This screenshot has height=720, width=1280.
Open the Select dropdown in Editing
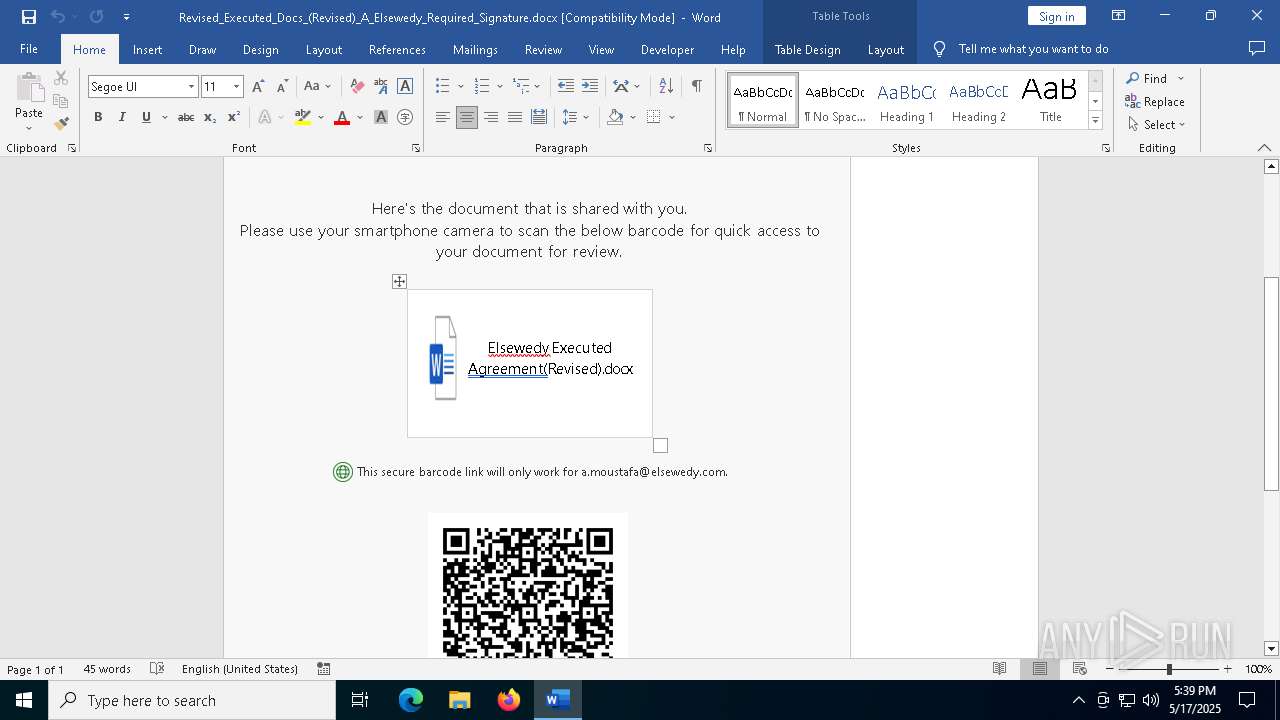click(x=1156, y=125)
